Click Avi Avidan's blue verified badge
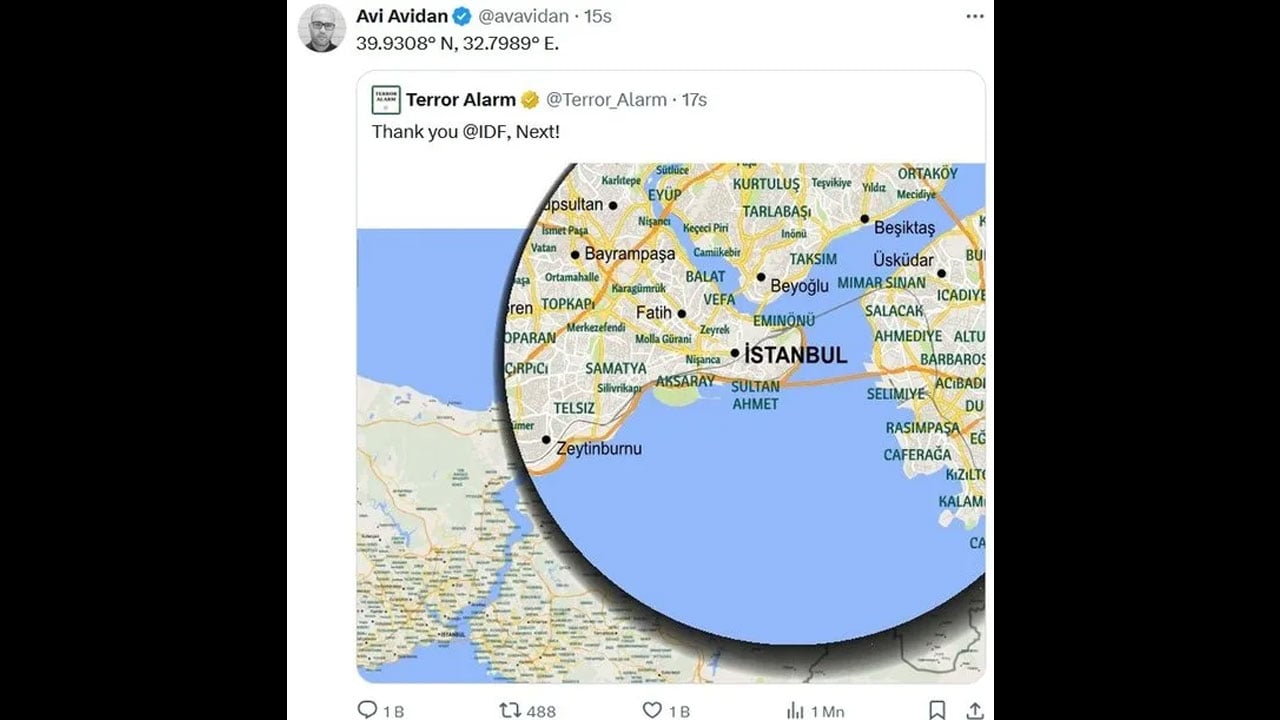Viewport: 1280px width, 720px height. point(460,16)
